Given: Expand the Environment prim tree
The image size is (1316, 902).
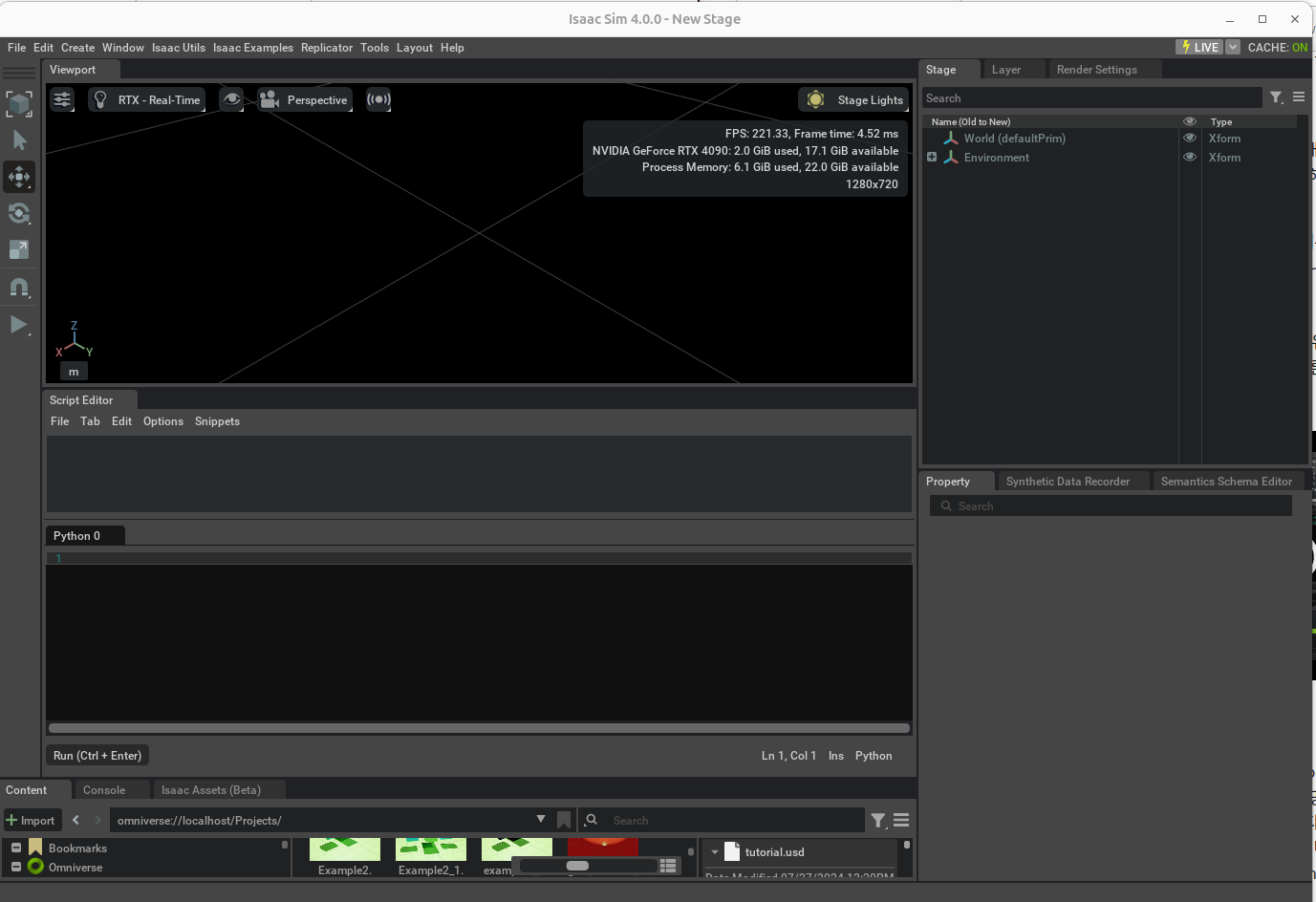Looking at the screenshot, I should (x=932, y=158).
